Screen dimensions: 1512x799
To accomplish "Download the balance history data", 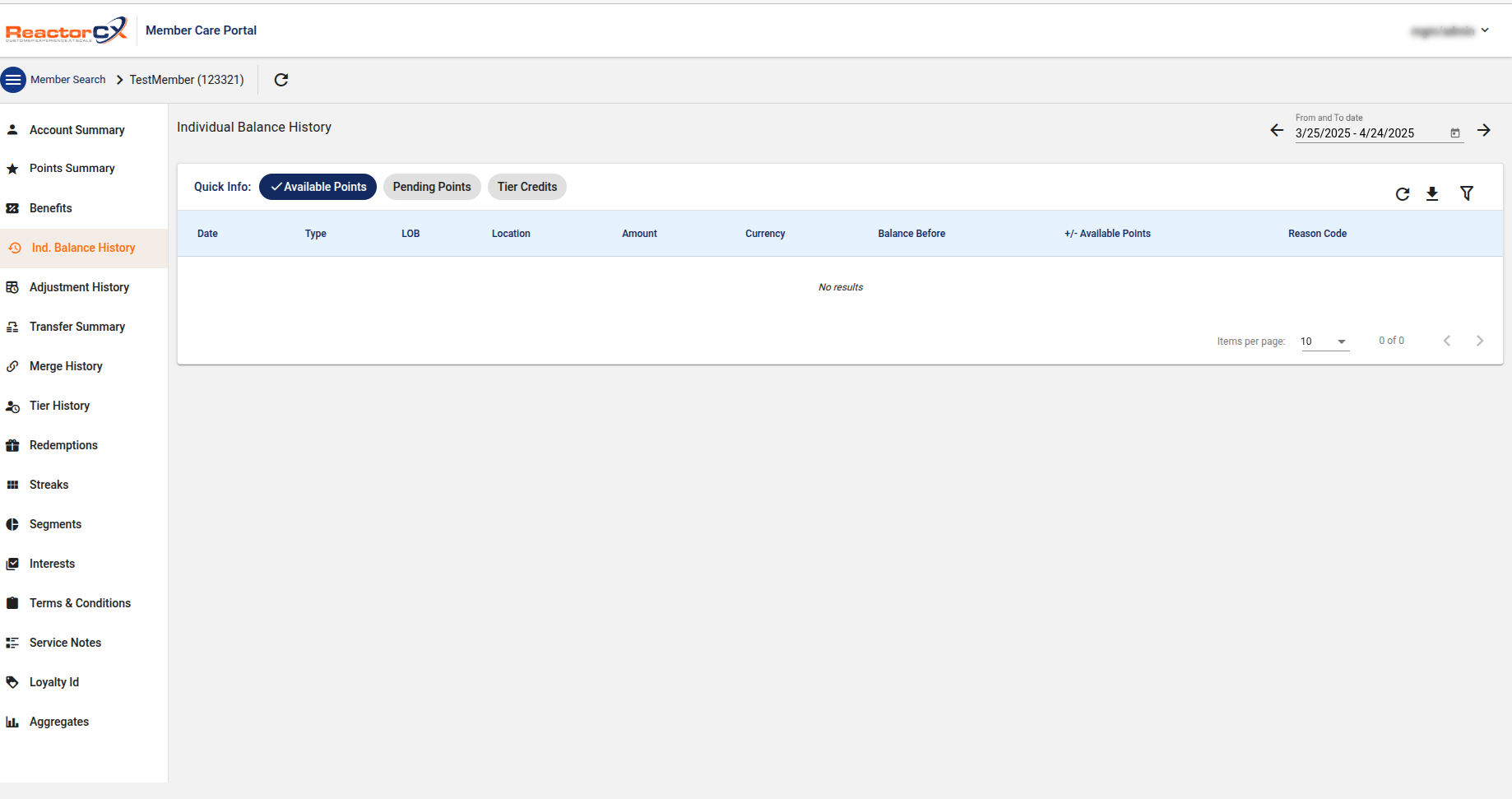I will pyautogui.click(x=1432, y=194).
